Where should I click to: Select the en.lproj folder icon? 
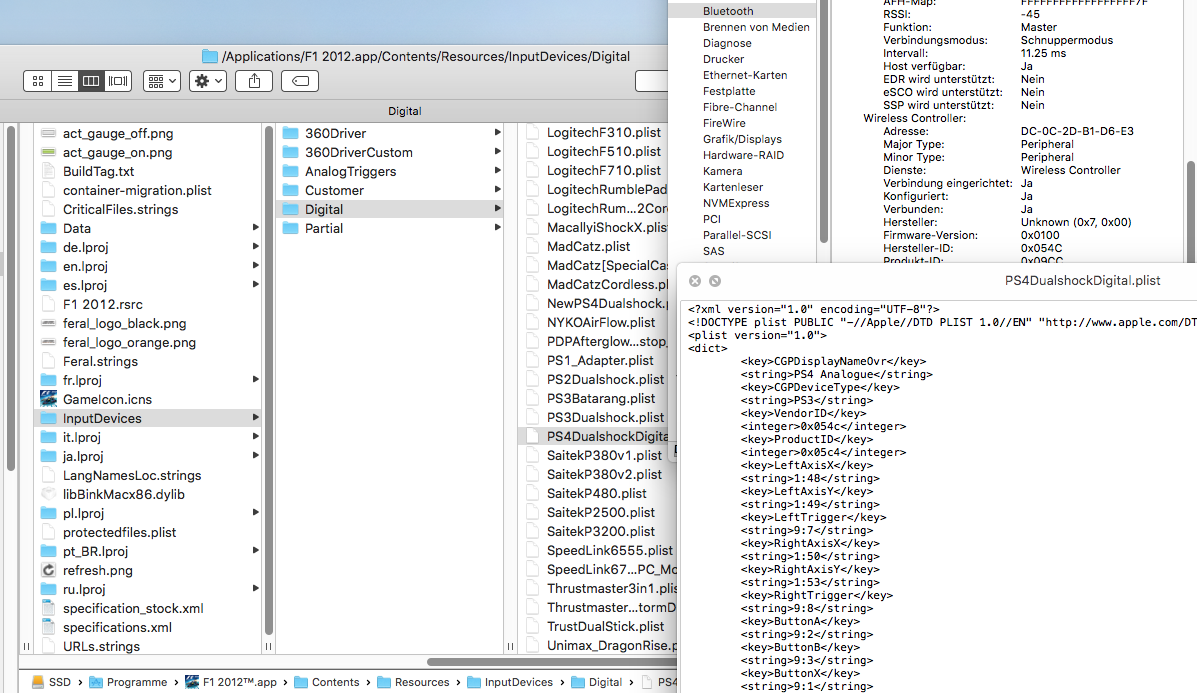(49, 266)
